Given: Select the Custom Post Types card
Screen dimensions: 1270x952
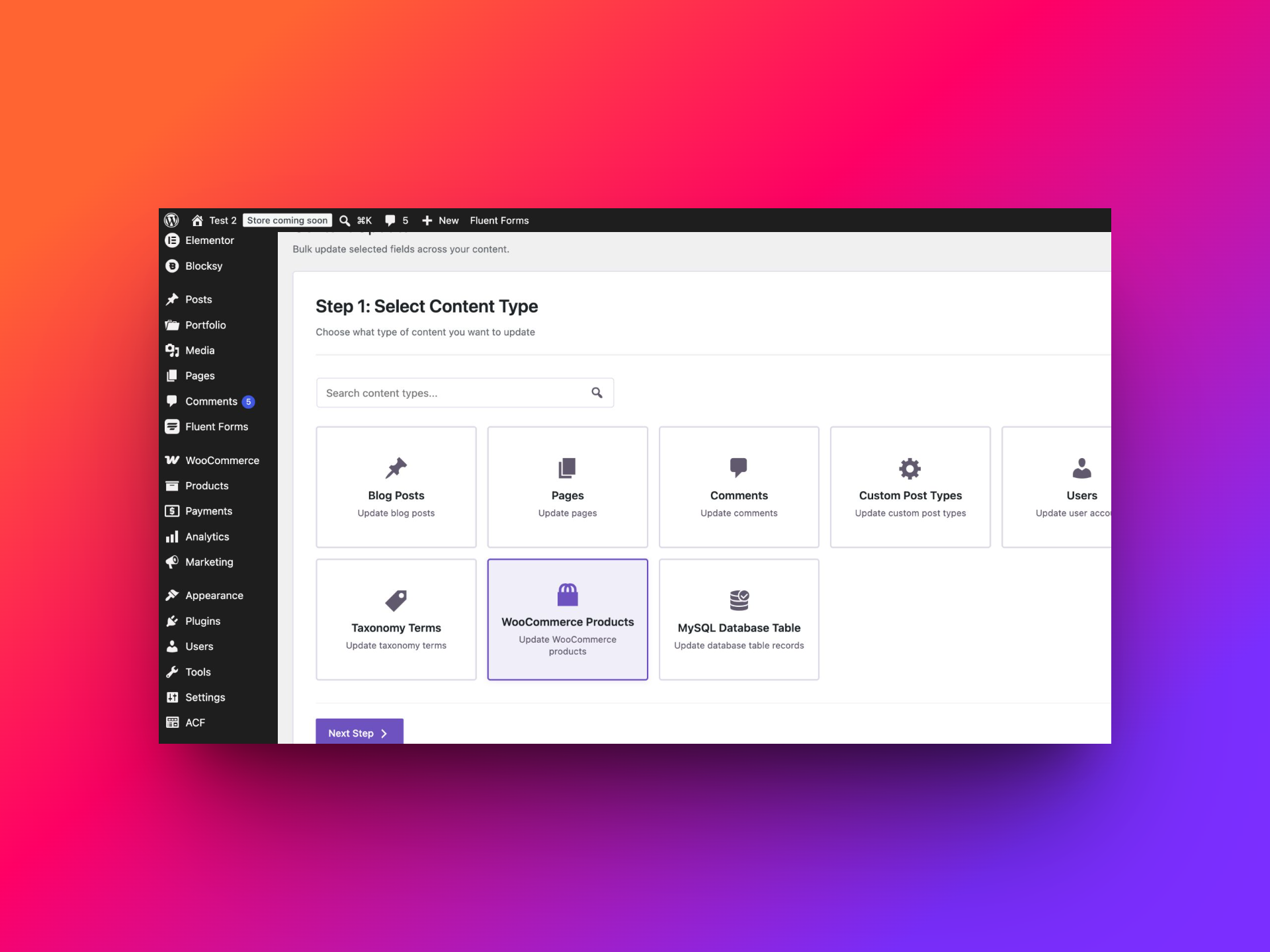Looking at the screenshot, I should click(x=910, y=487).
